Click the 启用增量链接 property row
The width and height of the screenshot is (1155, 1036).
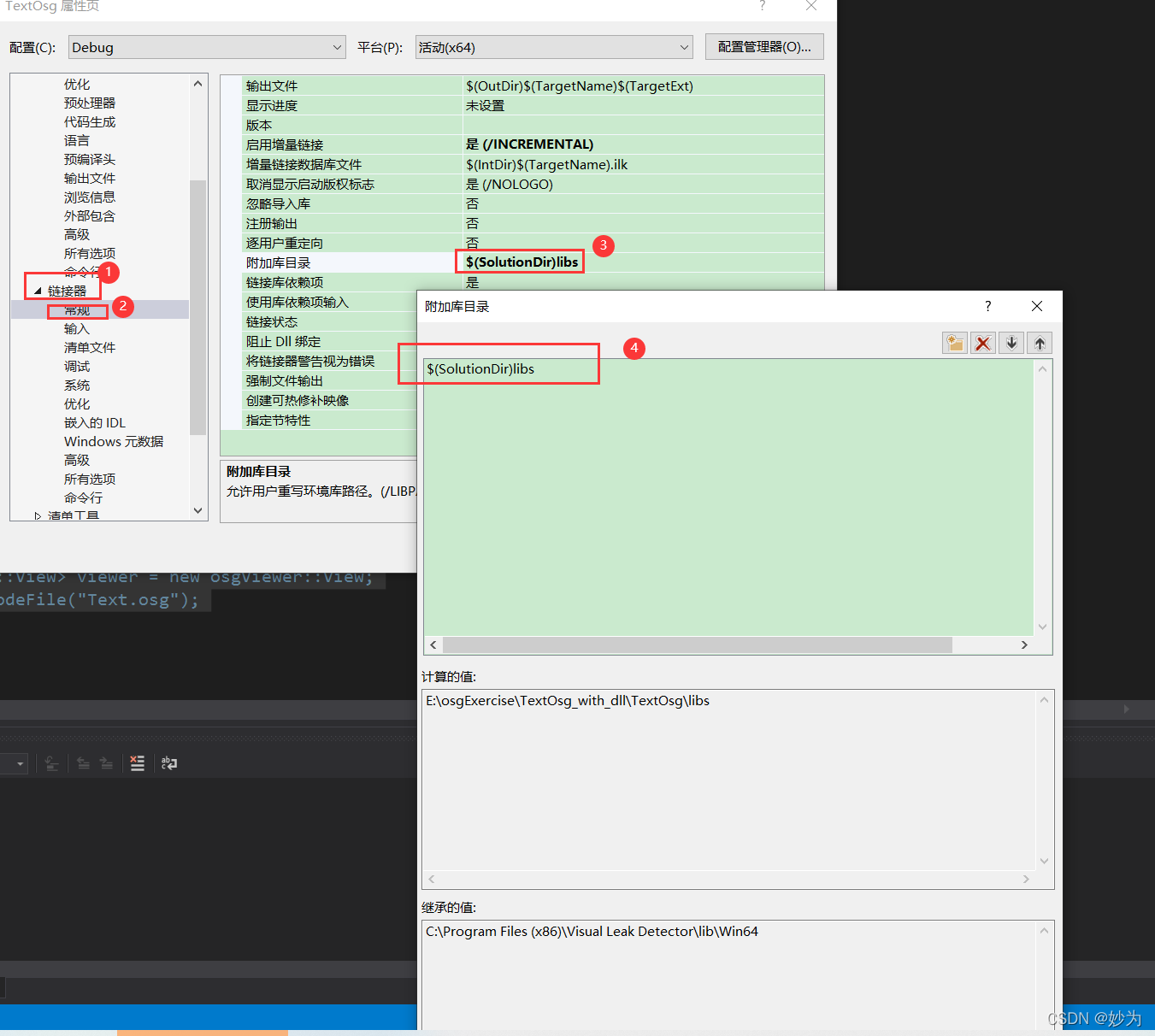tap(533, 144)
